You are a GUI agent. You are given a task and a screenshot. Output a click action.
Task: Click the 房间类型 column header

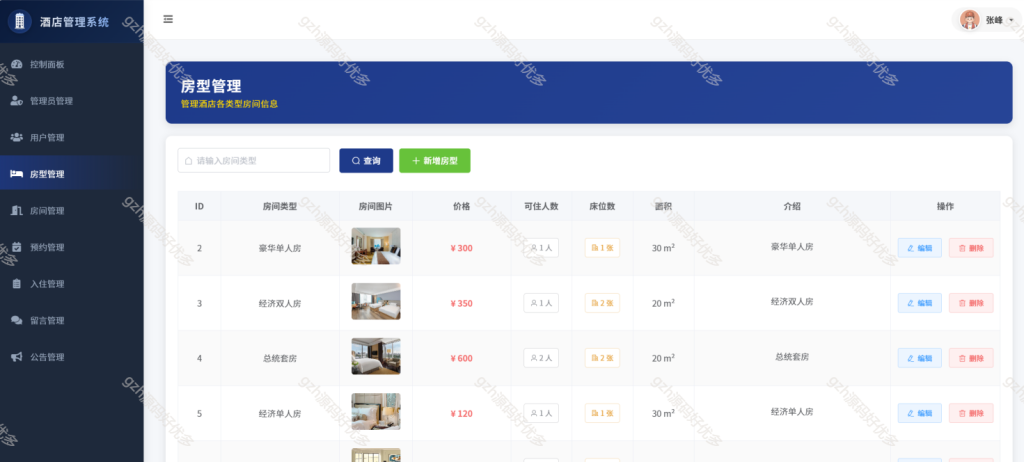[x=280, y=206]
